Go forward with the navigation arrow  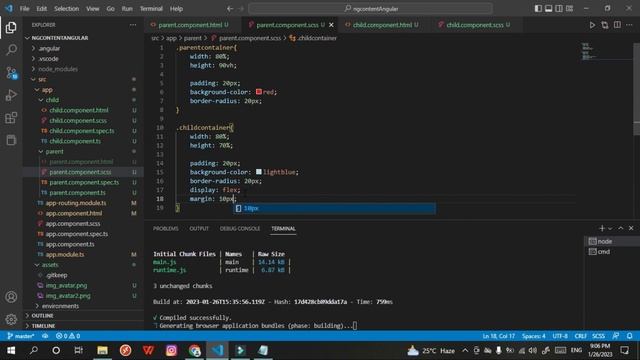pyautogui.click(x=241, y=9)
